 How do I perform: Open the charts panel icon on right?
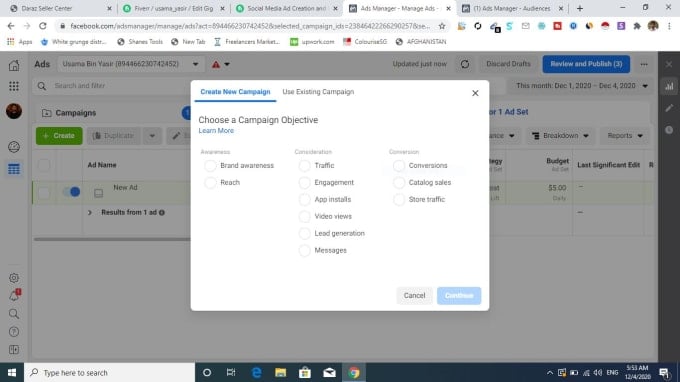coord(669,86)
